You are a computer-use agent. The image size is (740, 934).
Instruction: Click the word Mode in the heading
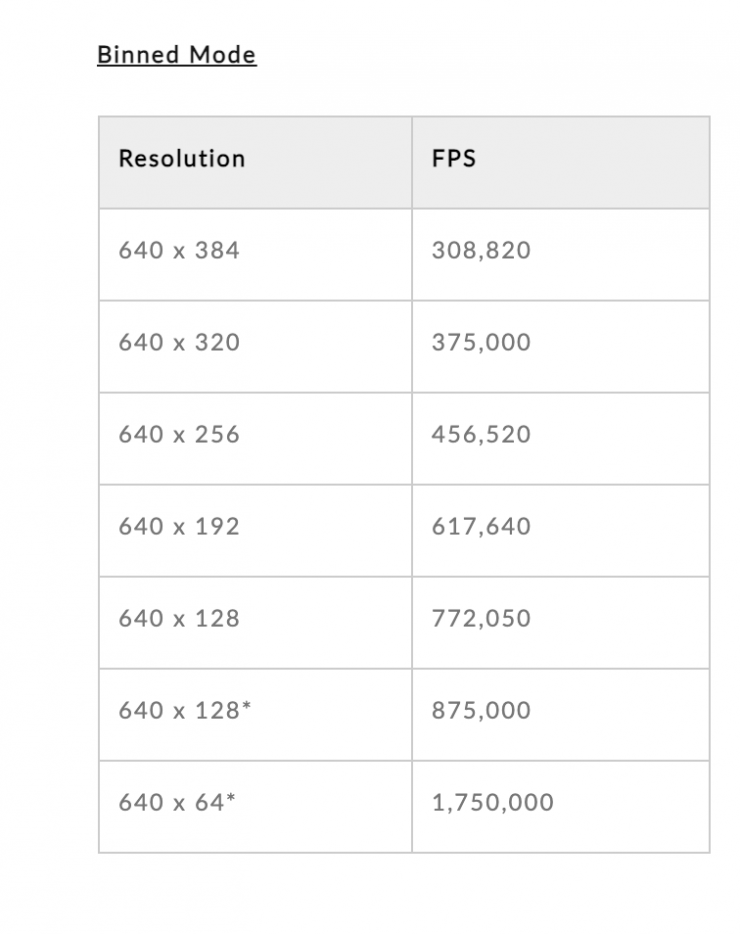click(226, 54)
